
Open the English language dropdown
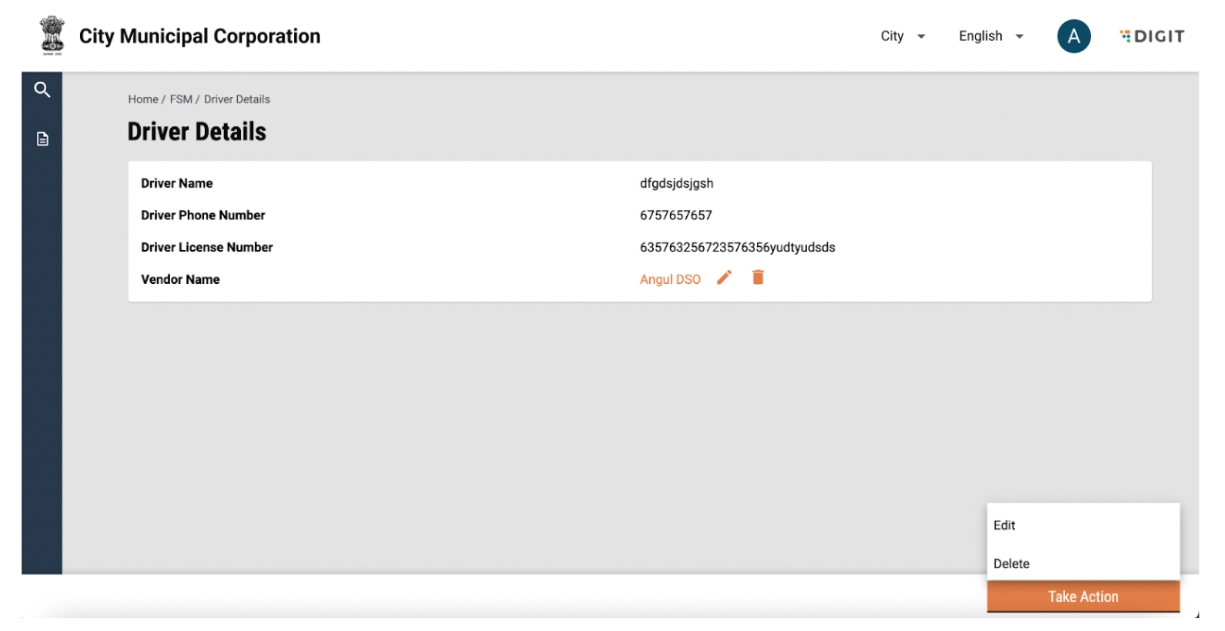(x=991, y=36)
